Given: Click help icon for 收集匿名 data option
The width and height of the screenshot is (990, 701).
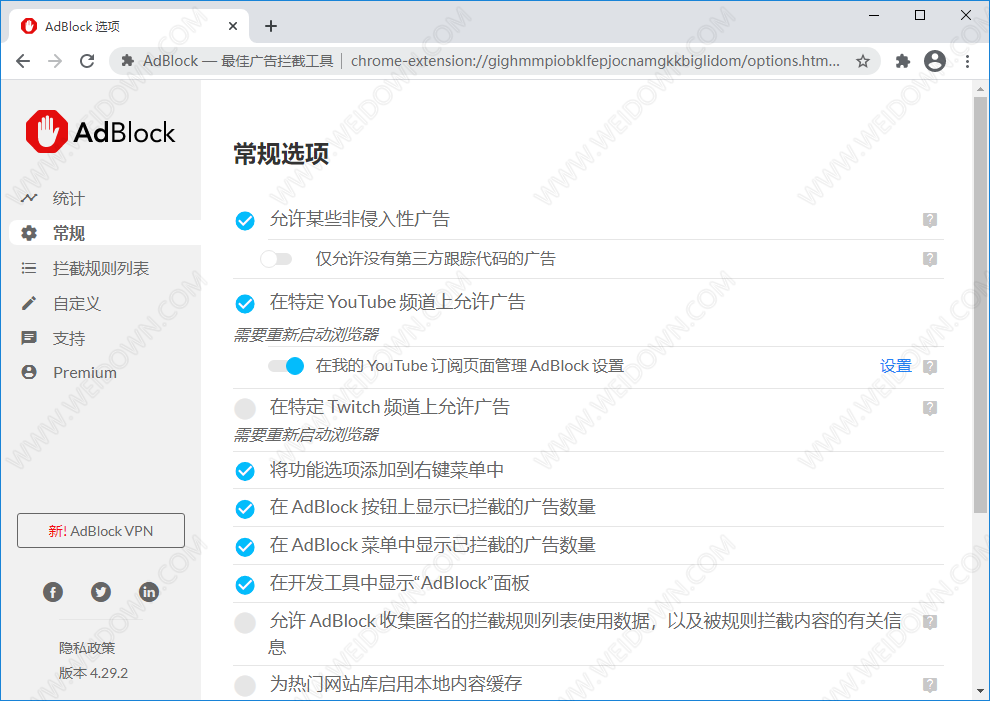Looking at the screenshot, I should [x=929, y=621].
